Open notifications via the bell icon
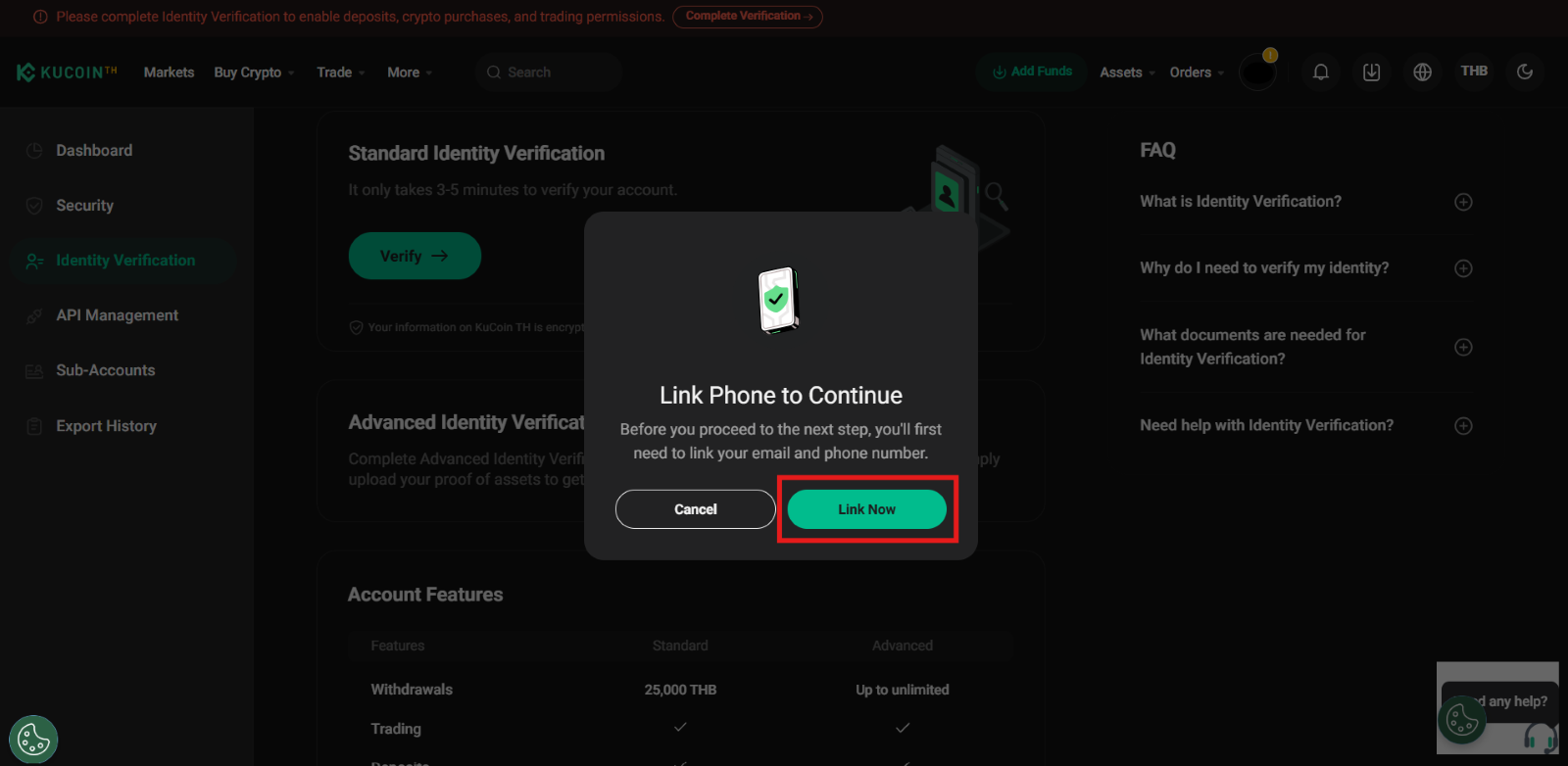1568x766 pixels. tap(1320, 72)
